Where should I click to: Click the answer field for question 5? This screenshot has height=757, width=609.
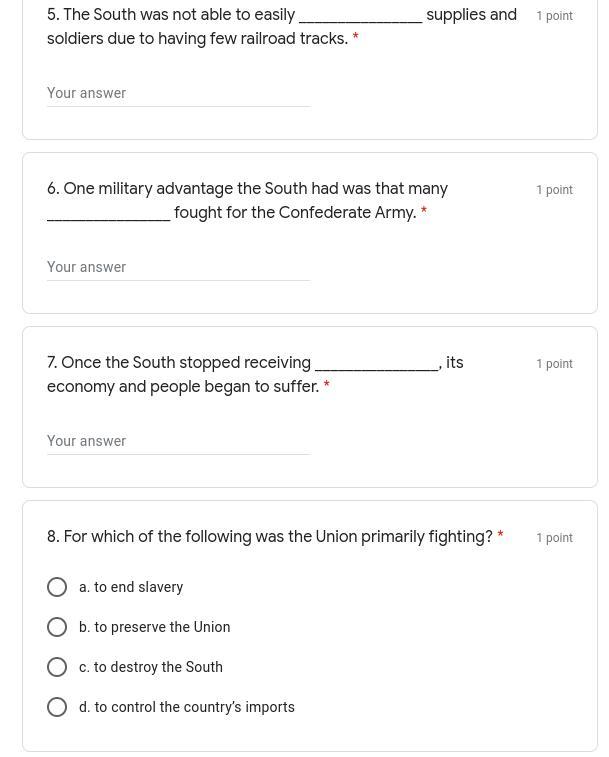coord(178,93)
